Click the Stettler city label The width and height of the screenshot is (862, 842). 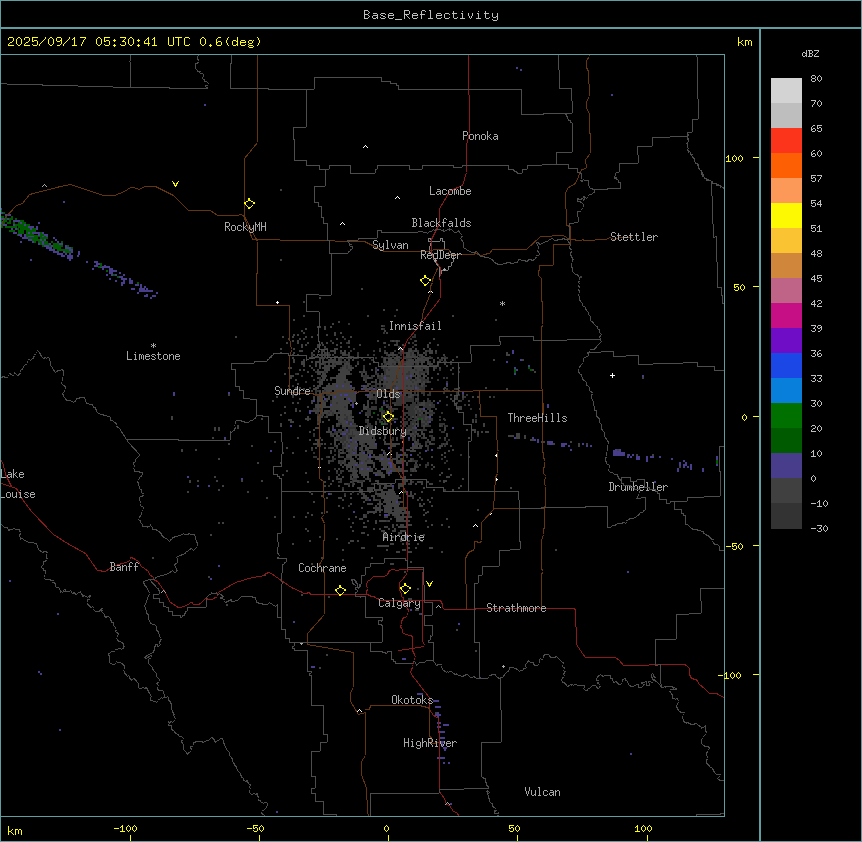pyautogui.click(x=634, y=237)
